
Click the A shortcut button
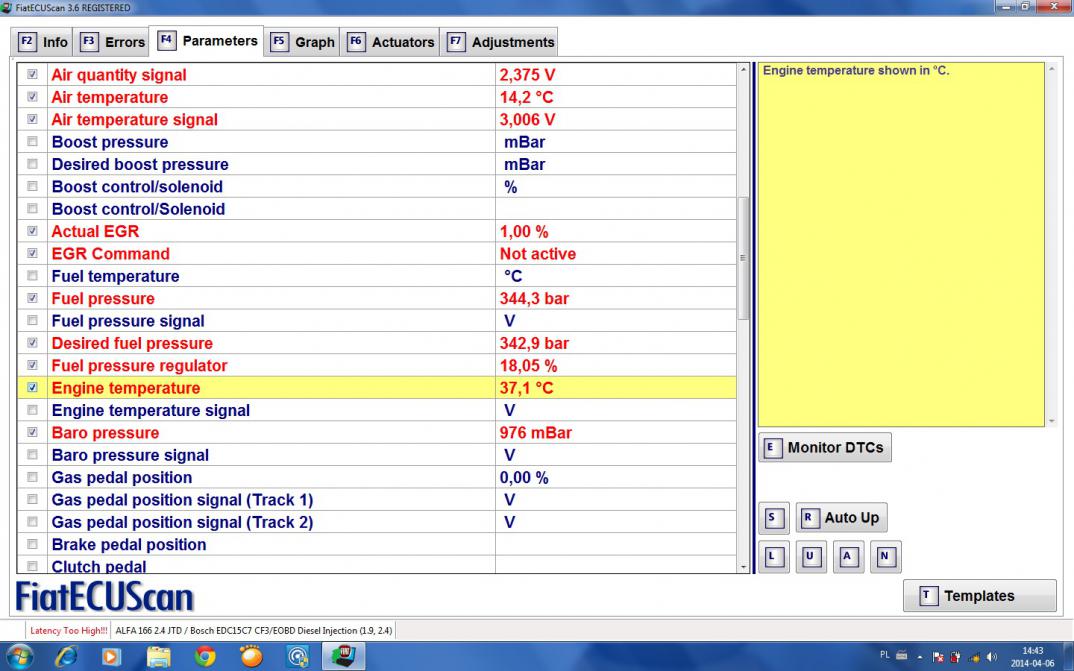[x=848, y=557]
